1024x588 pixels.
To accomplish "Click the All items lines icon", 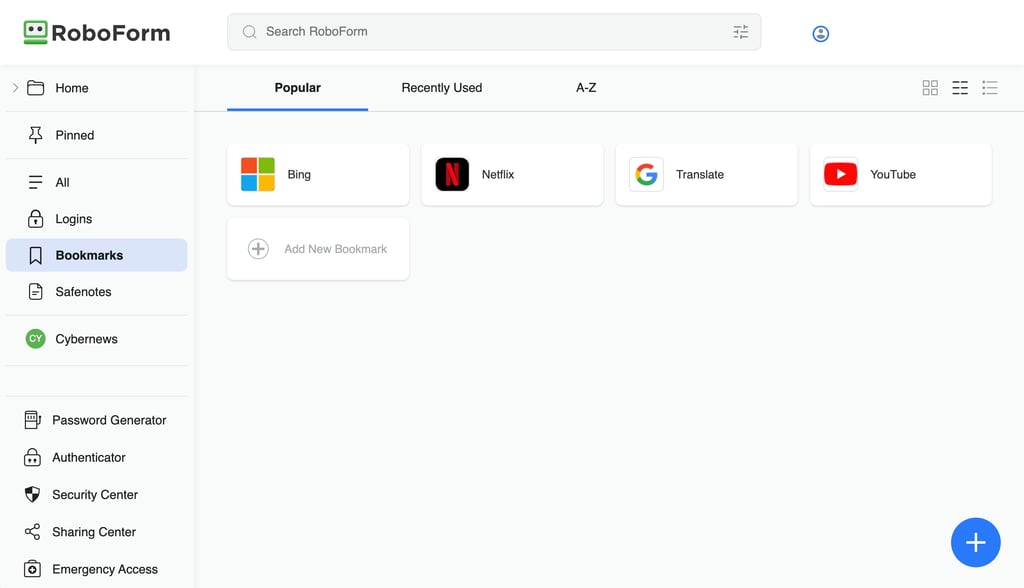I will [36, 182].
